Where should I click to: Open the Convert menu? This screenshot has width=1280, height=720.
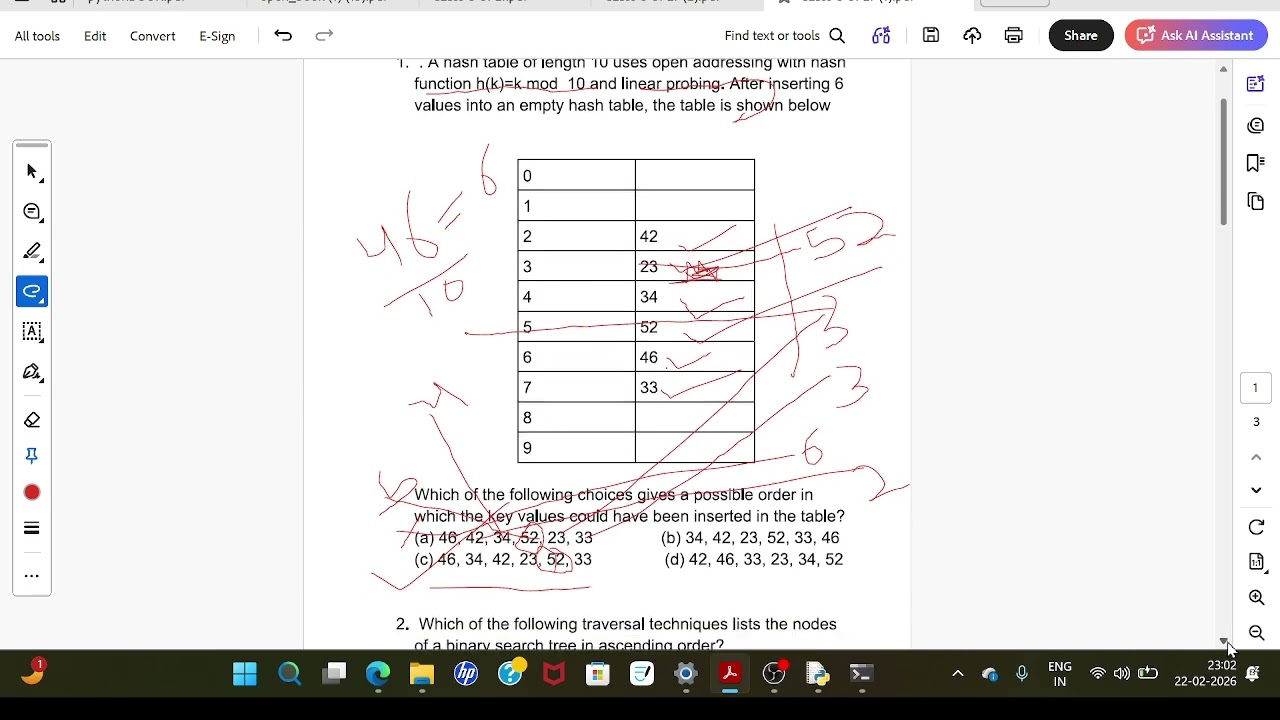tap(152, 36)
